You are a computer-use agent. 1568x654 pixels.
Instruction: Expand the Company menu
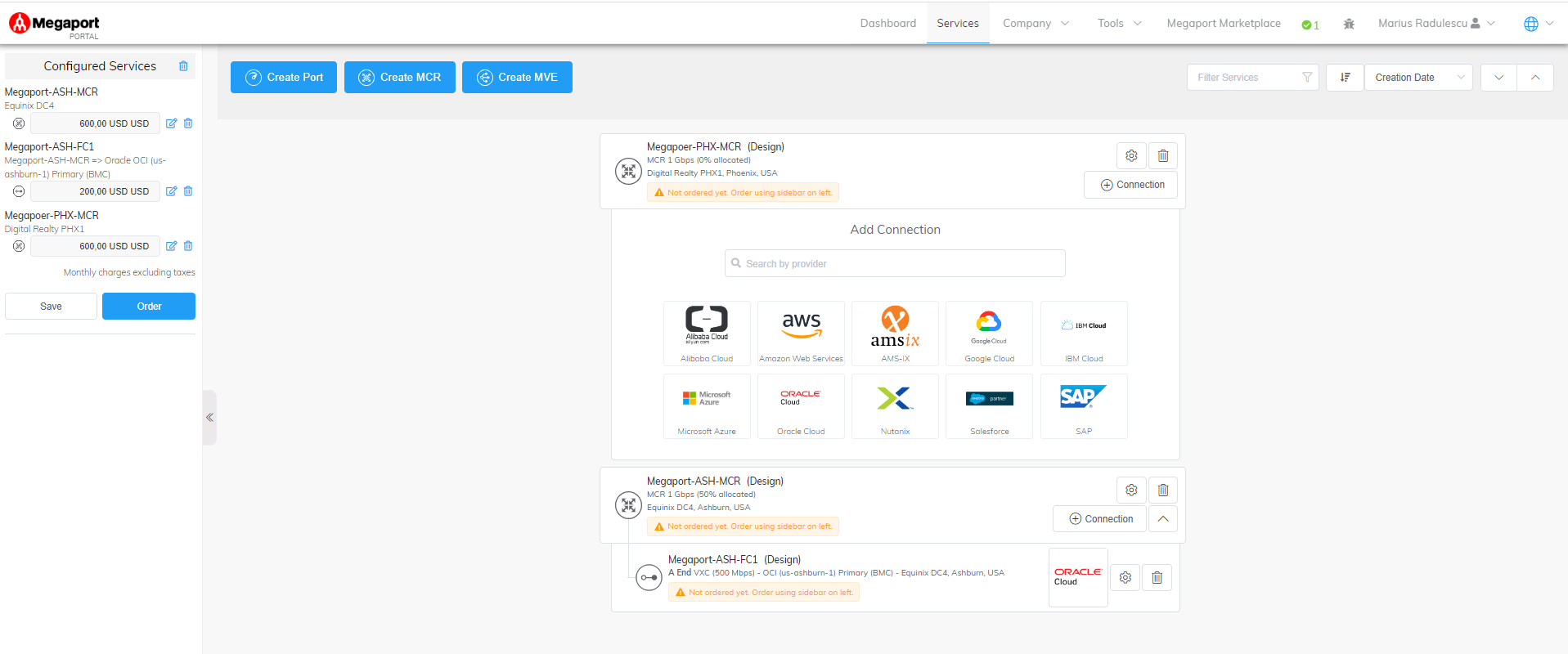tap(1036, 24)
